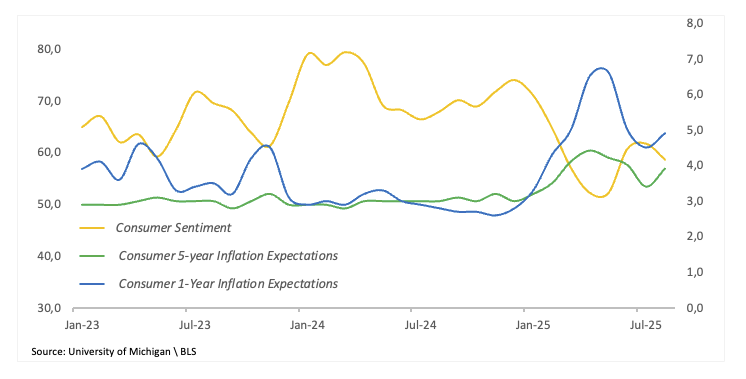Click the 8,0 right axis label
Image resolution: width=746 pixels, height=379 pixels.
coord(694,23)
